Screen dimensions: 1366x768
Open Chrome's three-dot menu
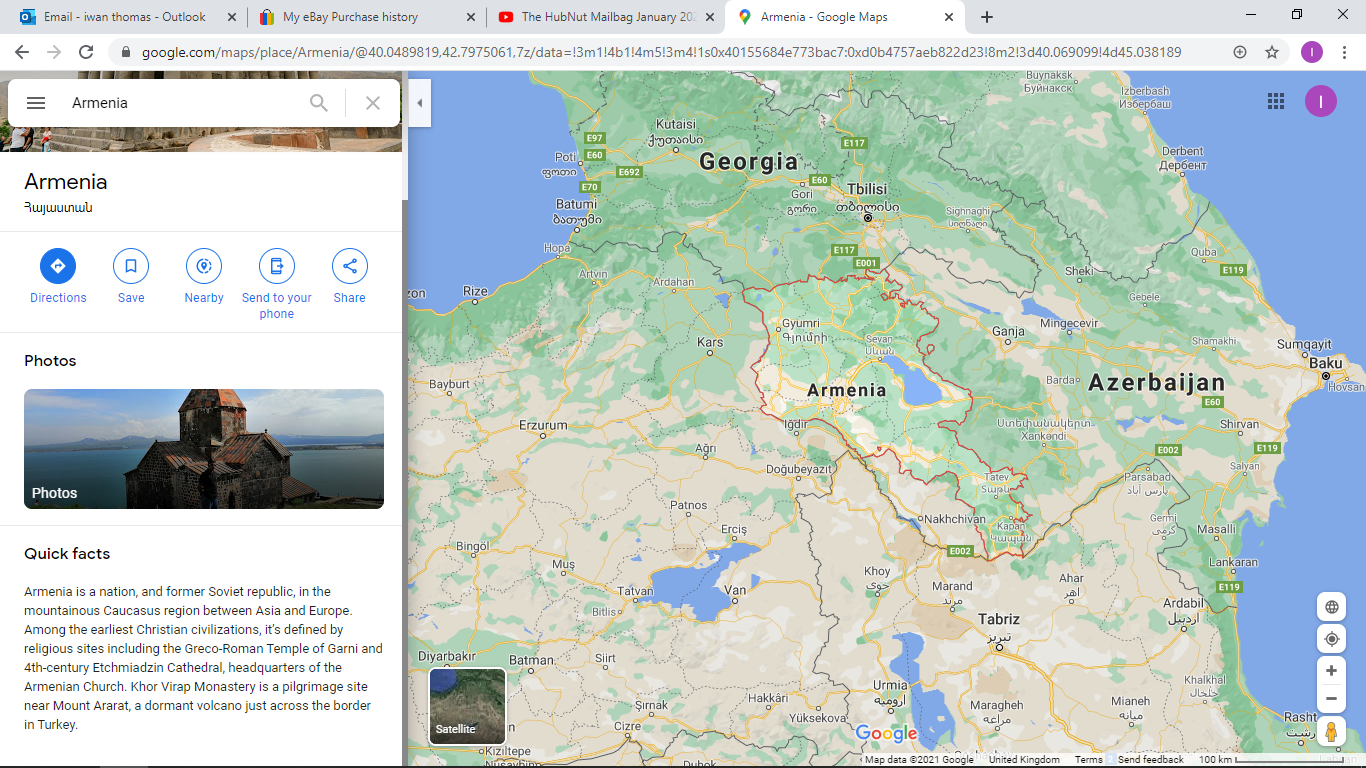tap(1344, 52)
